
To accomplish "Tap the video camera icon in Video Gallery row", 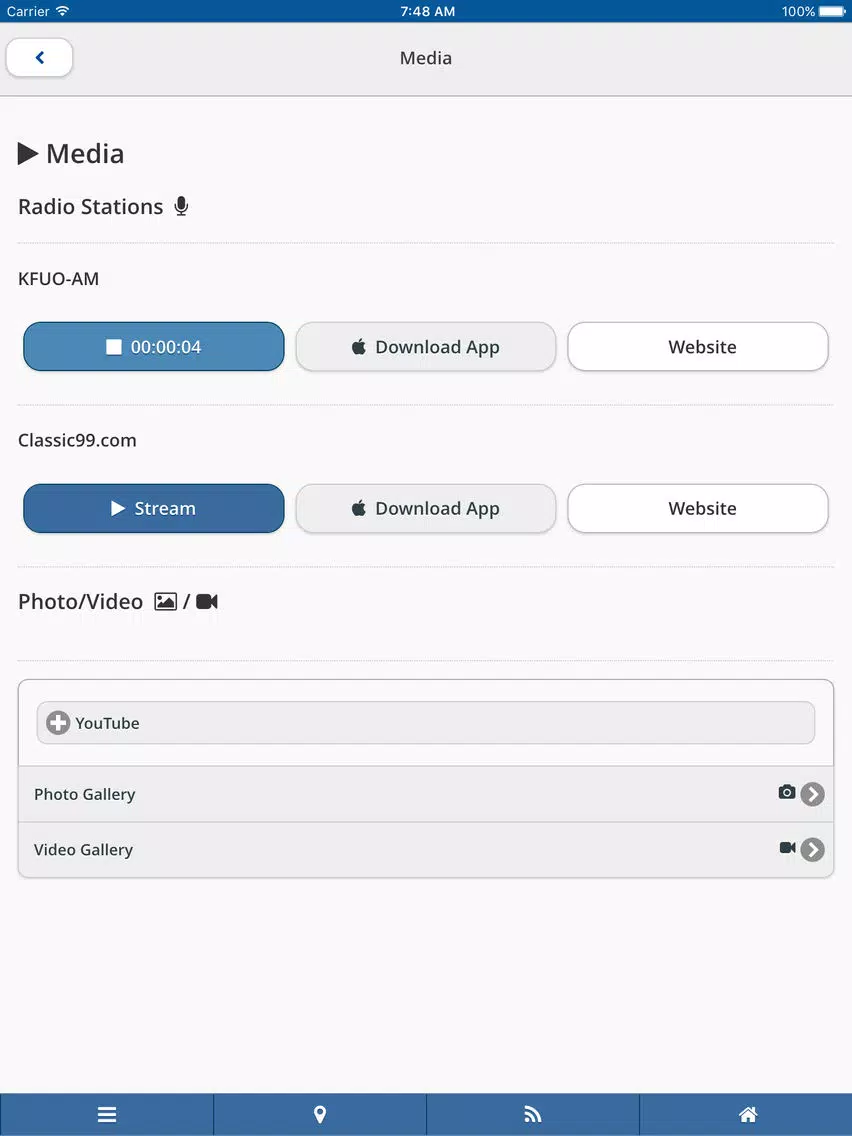I will pyautogui.click(x=787, y=848).
